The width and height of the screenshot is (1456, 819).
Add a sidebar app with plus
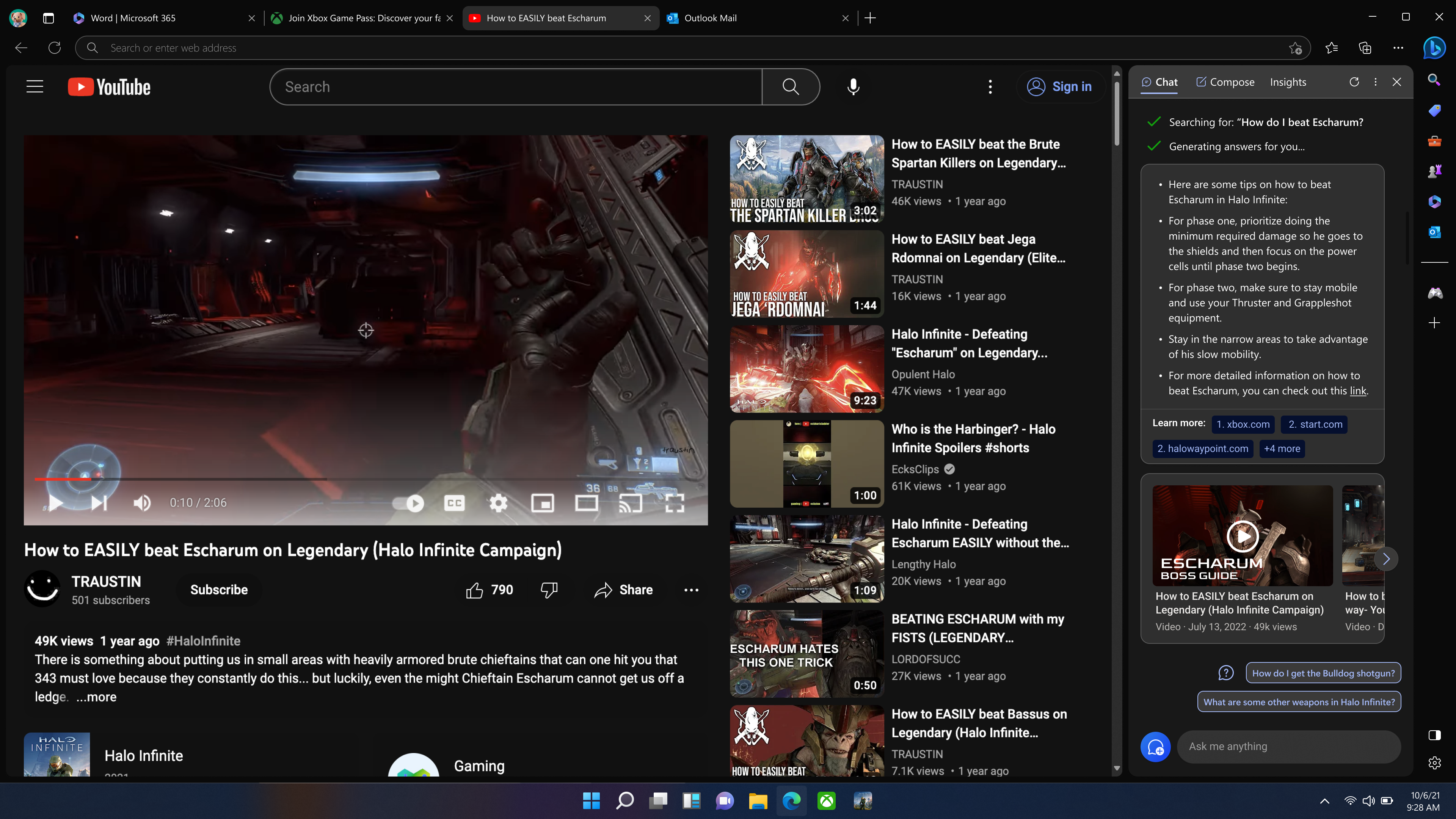tap(1434, 323)
